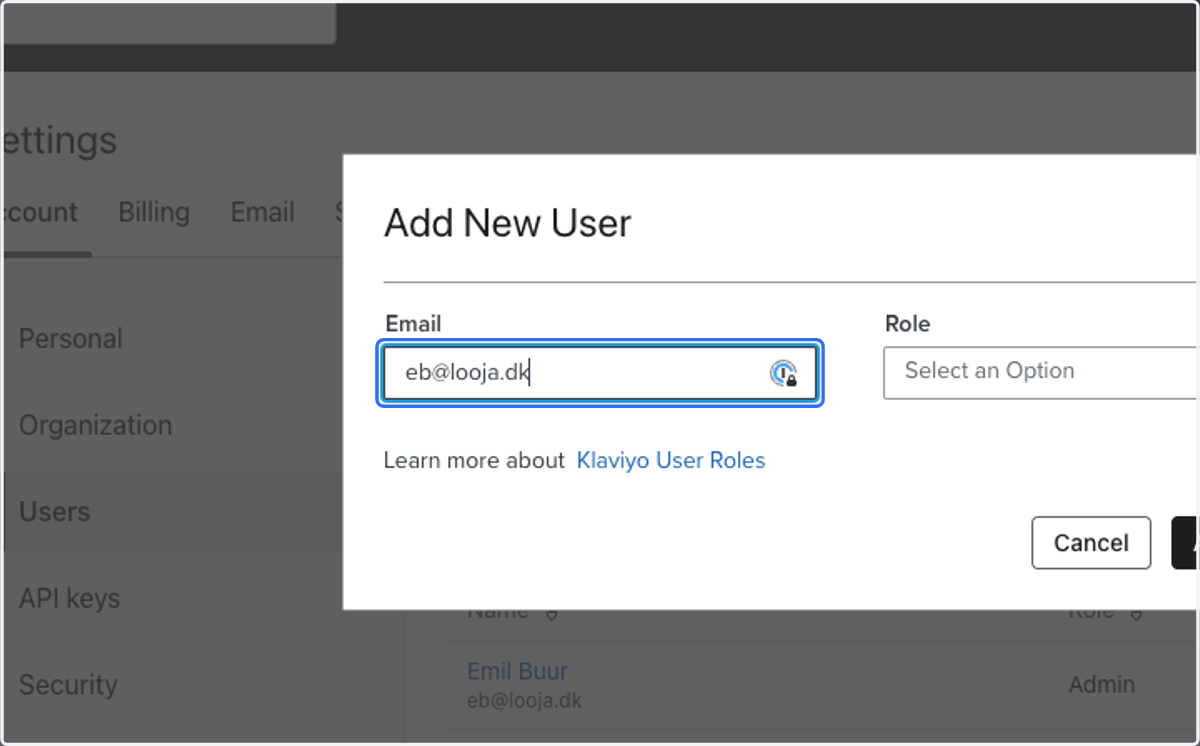Open the Klaviyo User Roles link
This screenshot has height=746, width=1200.
[671, 460]
